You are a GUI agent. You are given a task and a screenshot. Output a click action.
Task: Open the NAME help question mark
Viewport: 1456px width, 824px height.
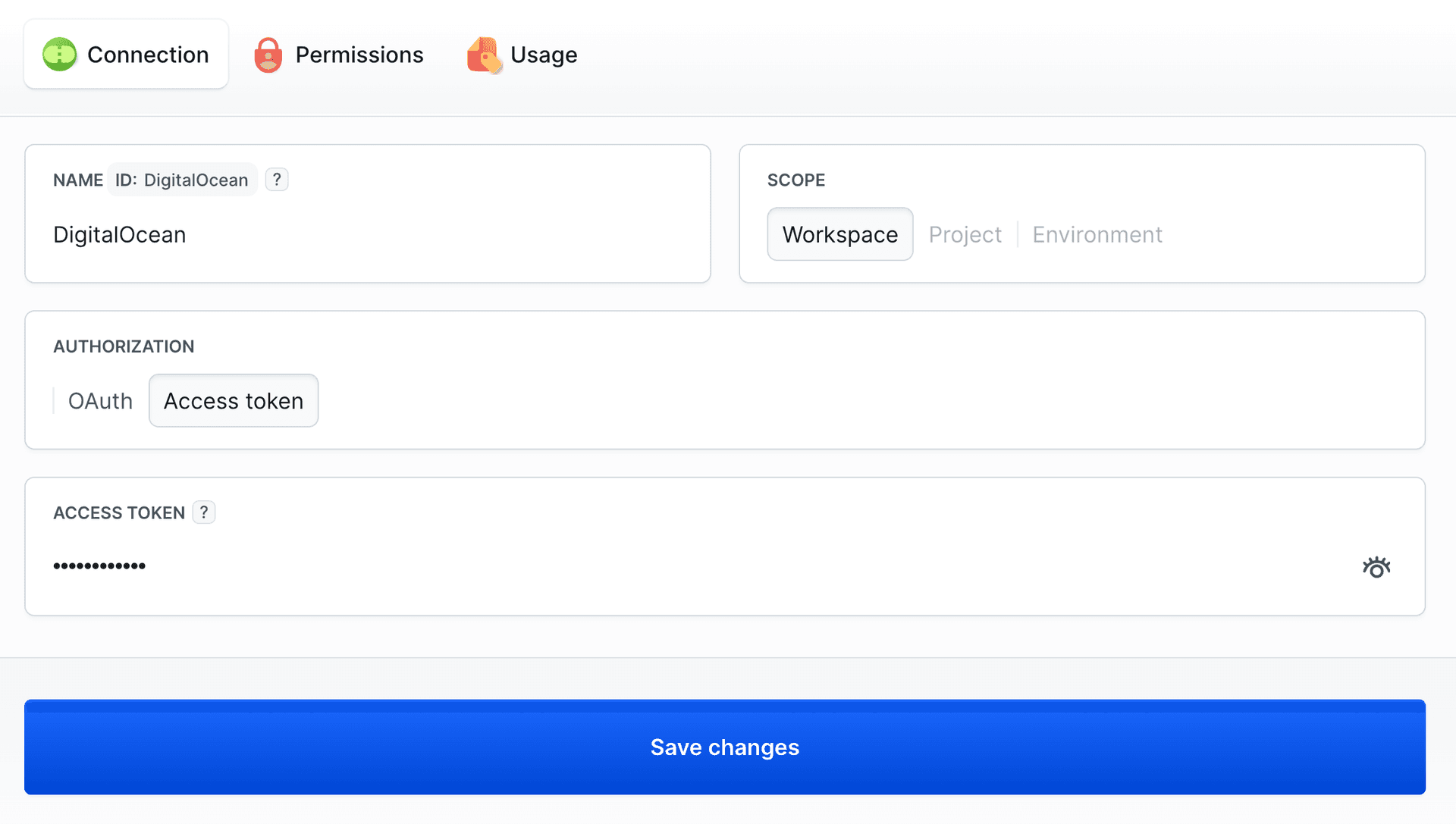277,179
